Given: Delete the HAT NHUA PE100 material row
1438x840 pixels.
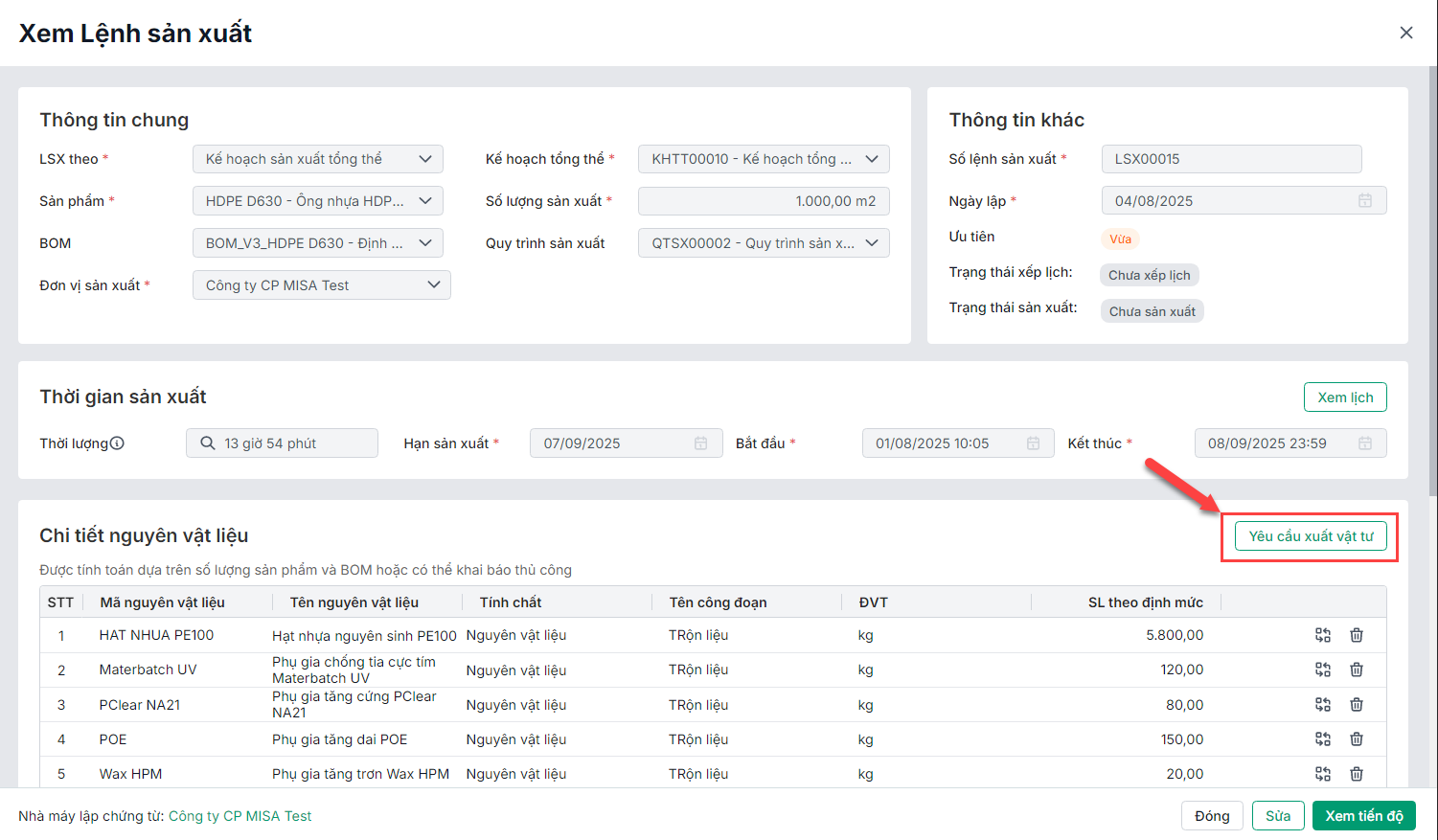Looking at the screenshot, I should click(1357, 635).
